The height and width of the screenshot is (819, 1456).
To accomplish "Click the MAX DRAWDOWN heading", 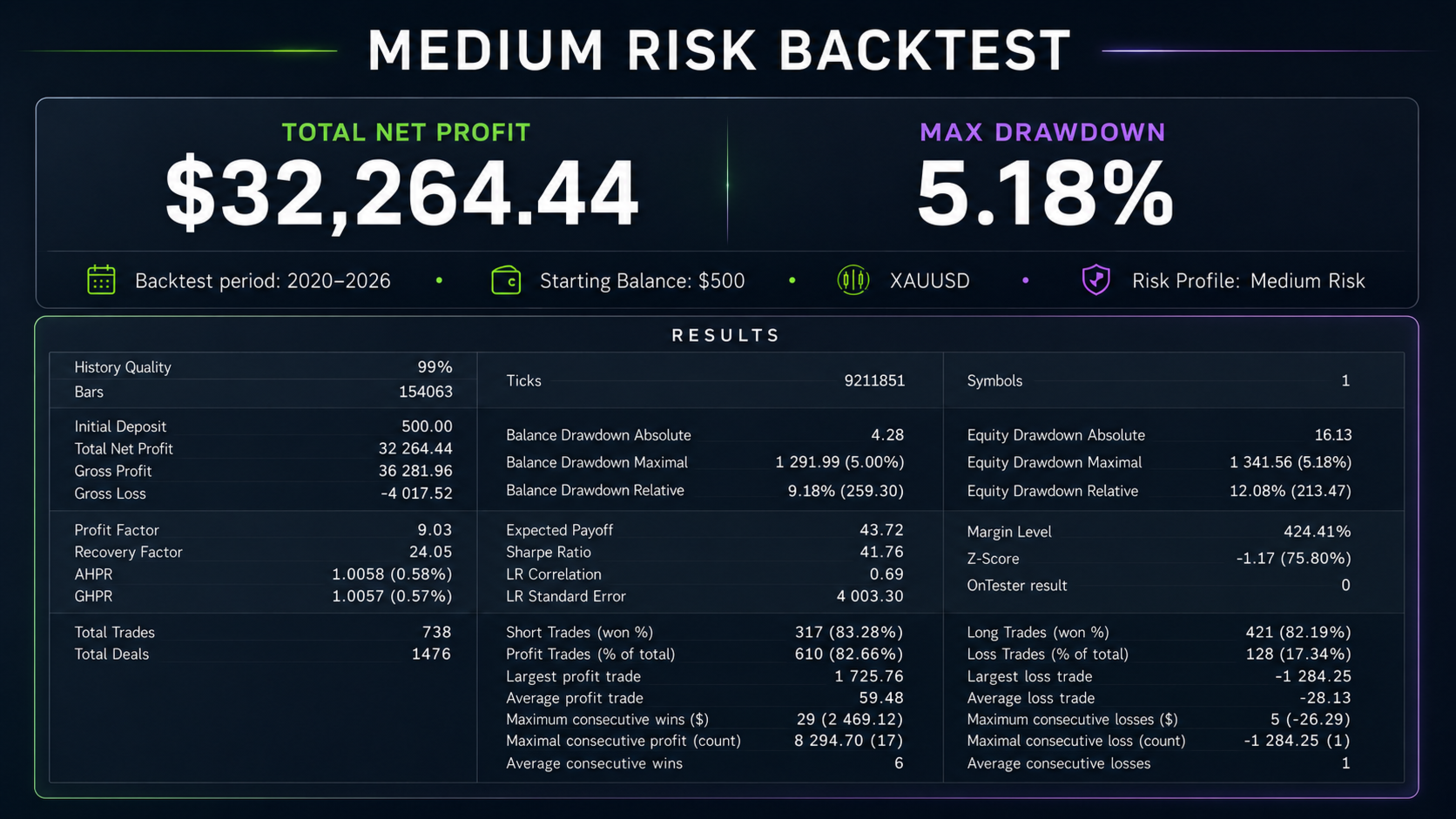I will 1042,132.
